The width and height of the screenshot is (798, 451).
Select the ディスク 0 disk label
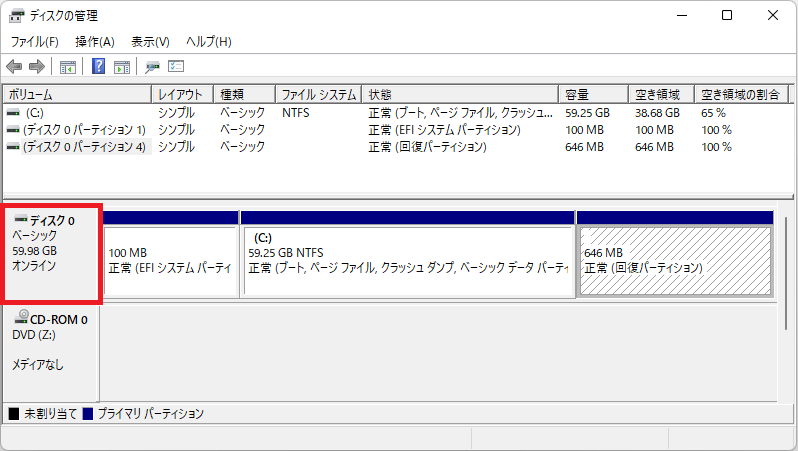click(51, 254)
